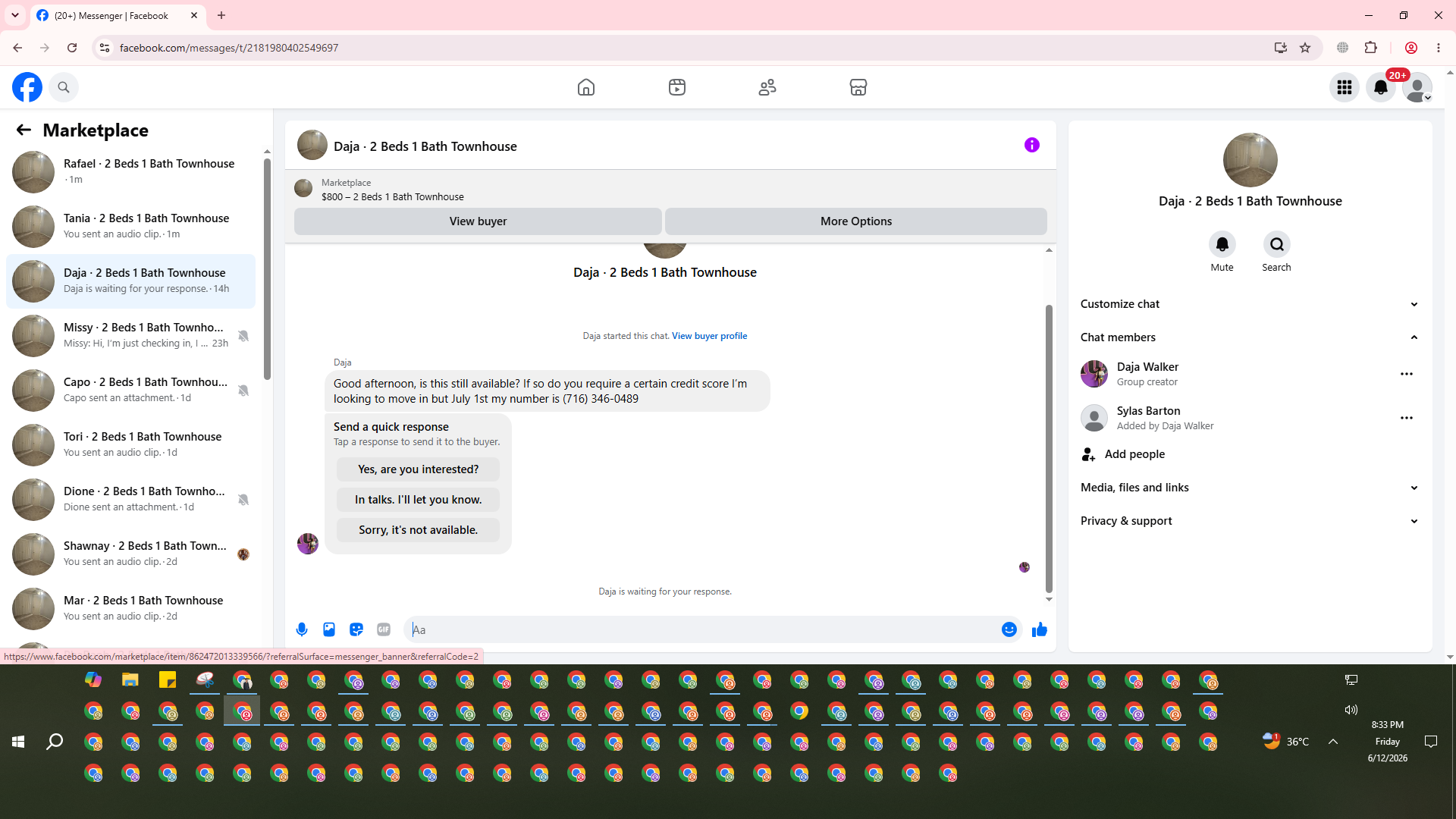Open options for Daja Walker member
The height and width of the screenshot is (819, 1456).
click(1407, 374)
